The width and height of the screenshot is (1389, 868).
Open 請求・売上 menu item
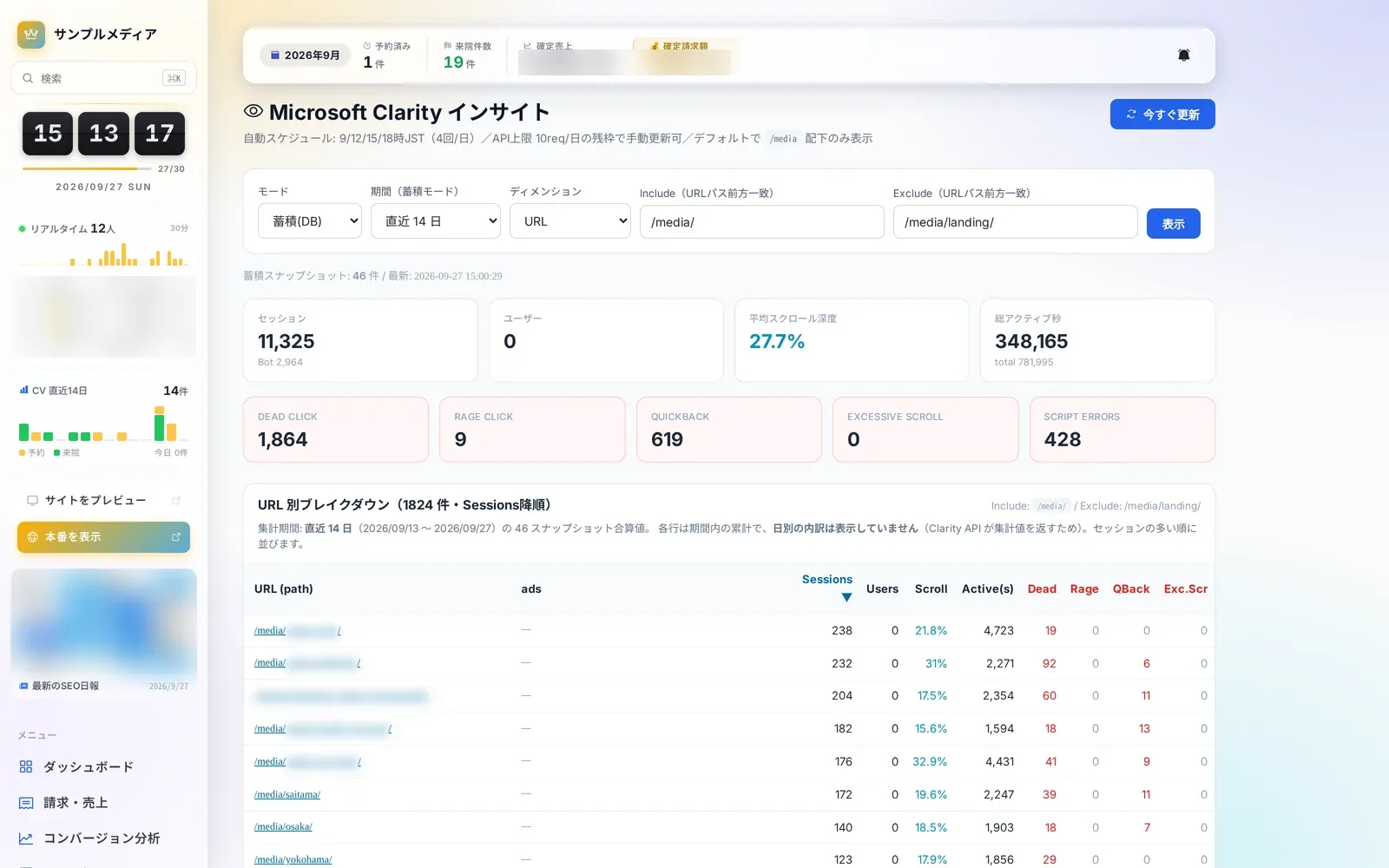pyautogui.click(x=103, y=803)
